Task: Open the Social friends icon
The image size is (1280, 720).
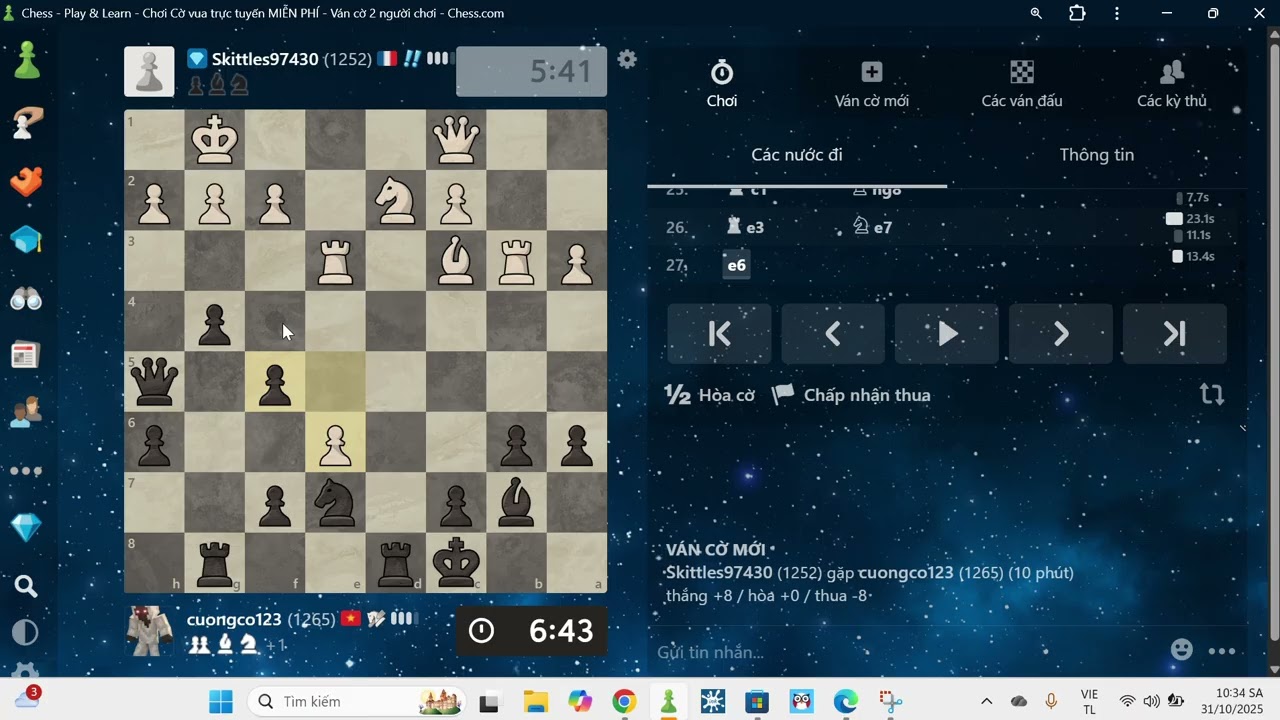Action: (x=26, y=412)
